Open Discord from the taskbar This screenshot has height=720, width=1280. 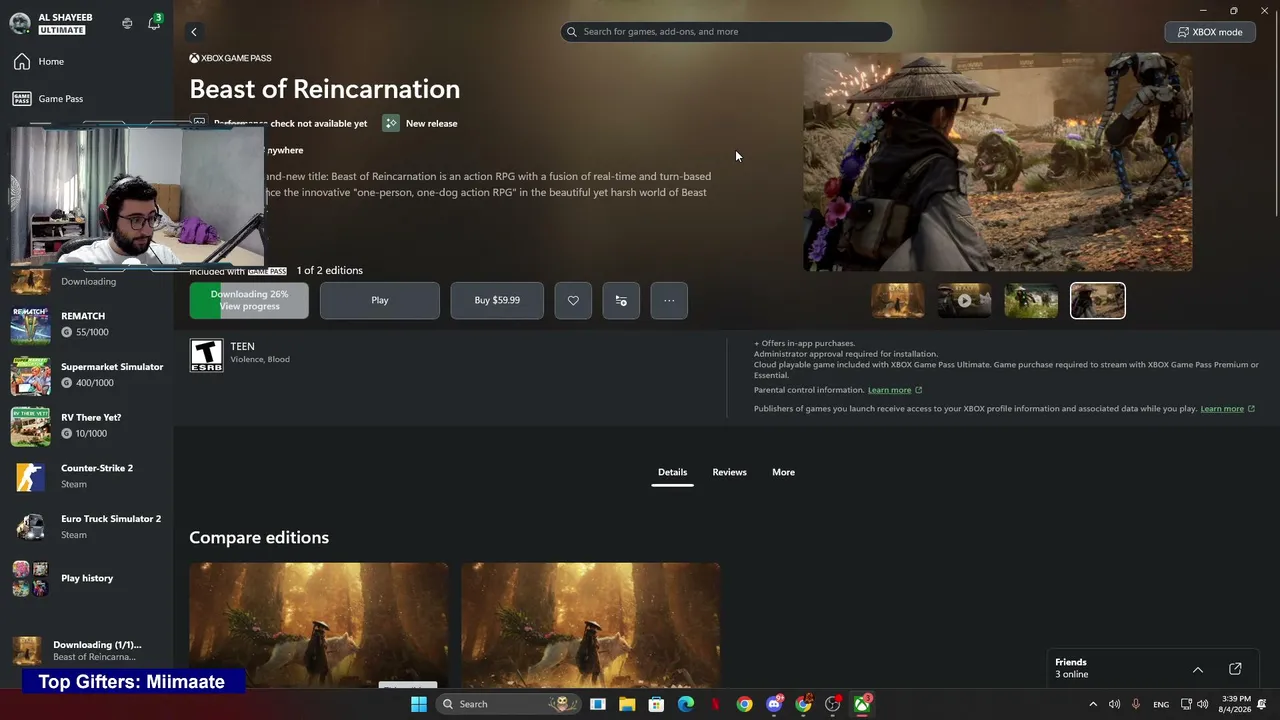tap(774, 704)
